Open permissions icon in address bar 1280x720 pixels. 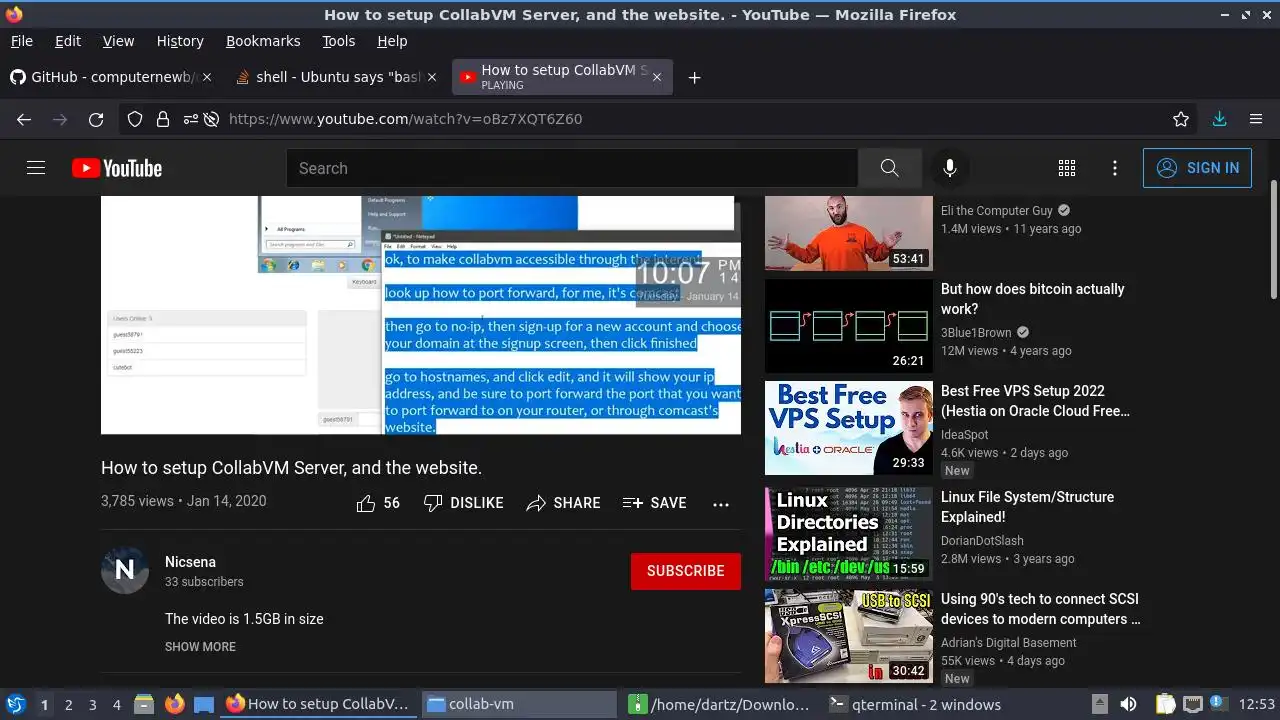point(189,119)
